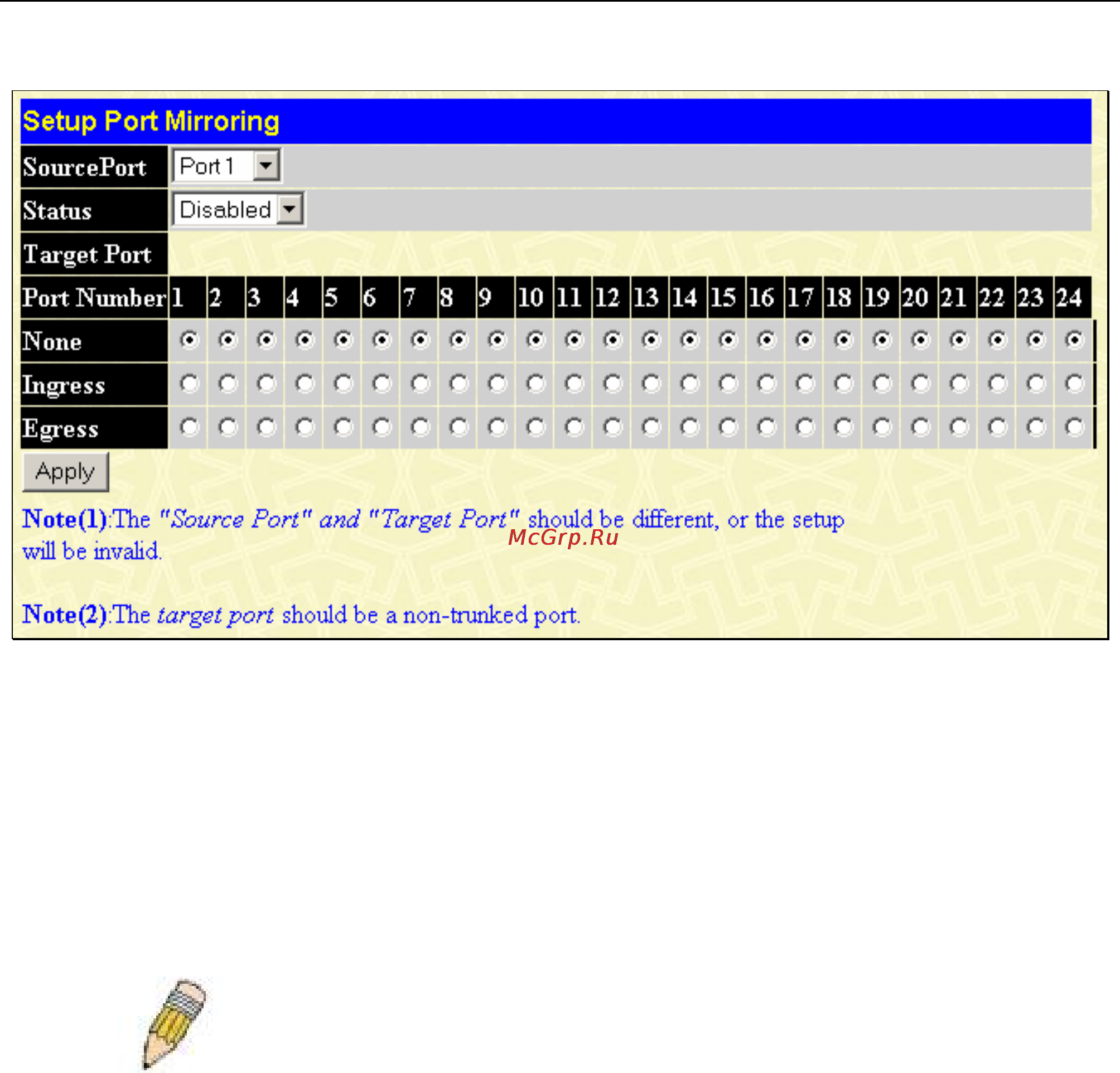This screenshot has height=1073, width=1120.
Task: Select Egress radio for port 1
Action: [x=189, y=427]
